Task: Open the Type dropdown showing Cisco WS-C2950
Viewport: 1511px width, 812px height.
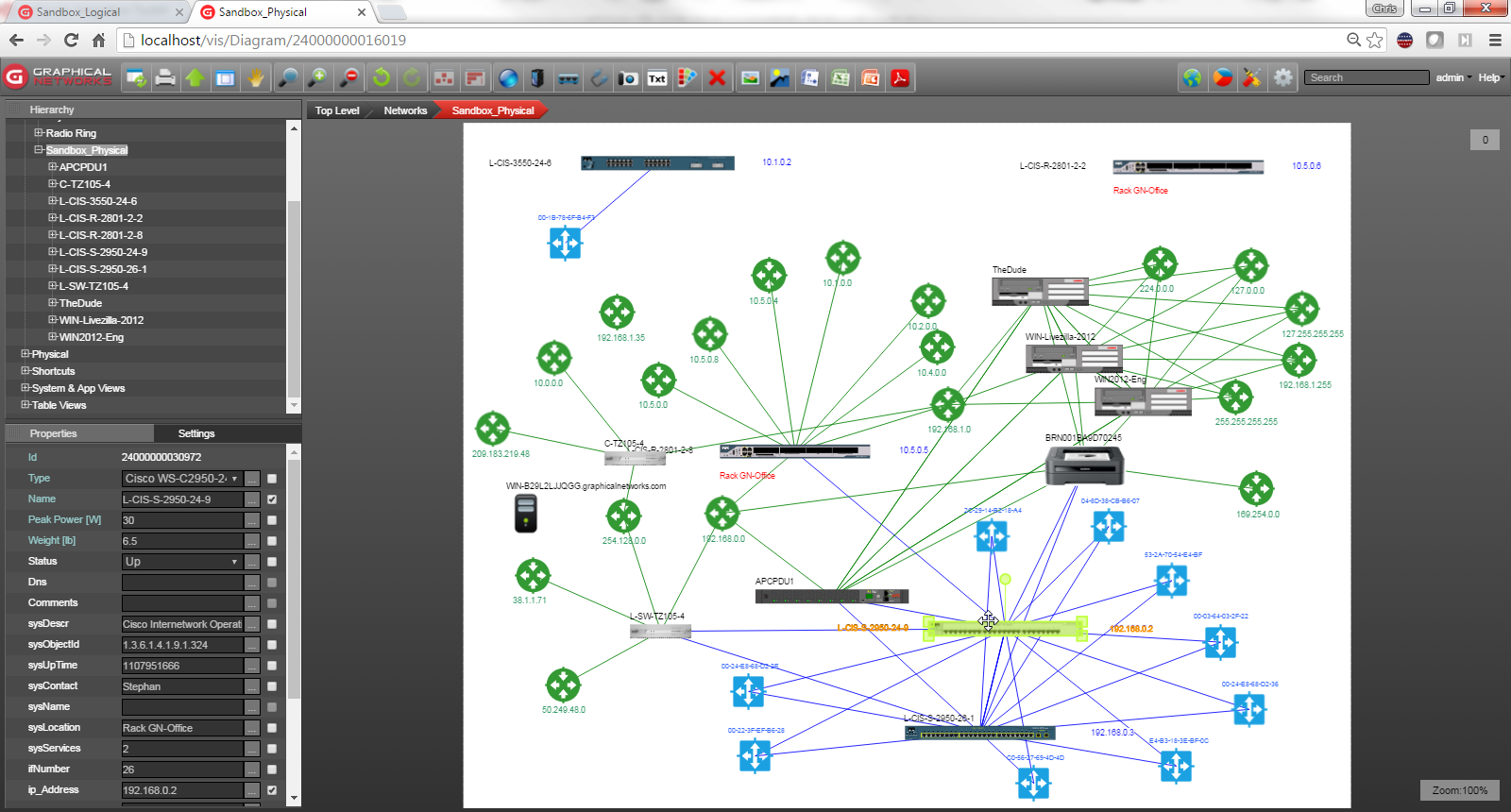Action: 182,479
